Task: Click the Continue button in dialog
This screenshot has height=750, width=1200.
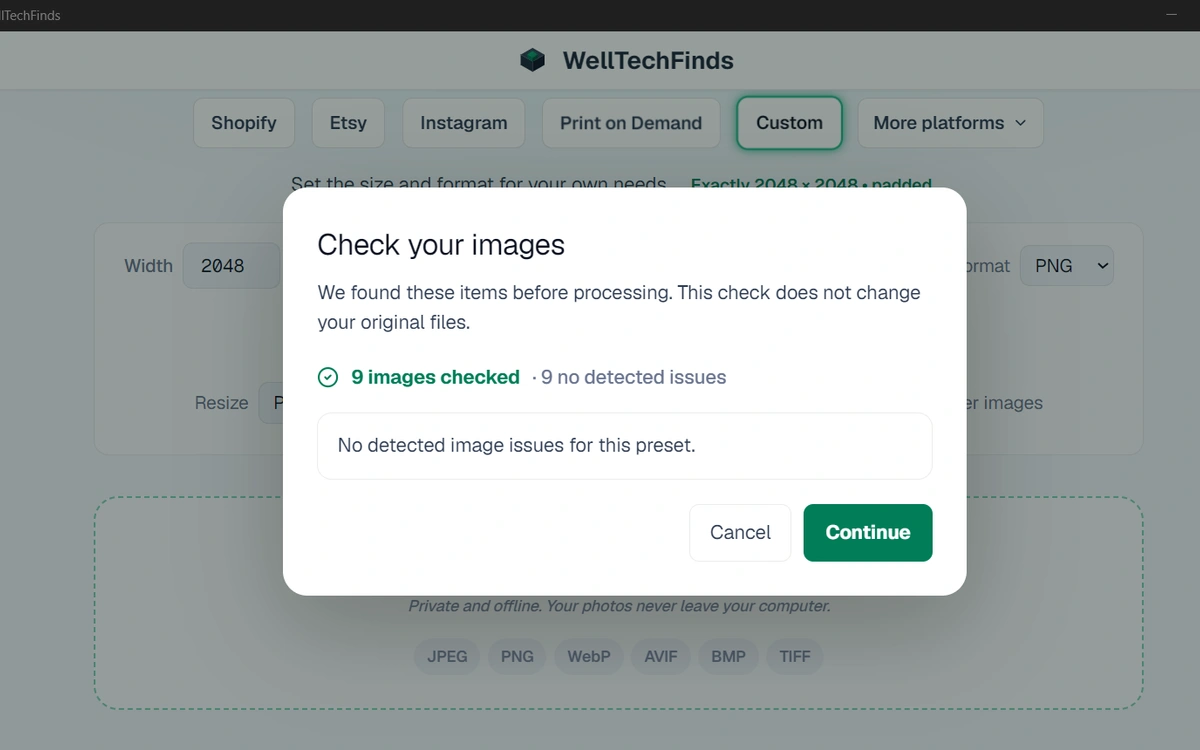Action: (x=868, y=532)
